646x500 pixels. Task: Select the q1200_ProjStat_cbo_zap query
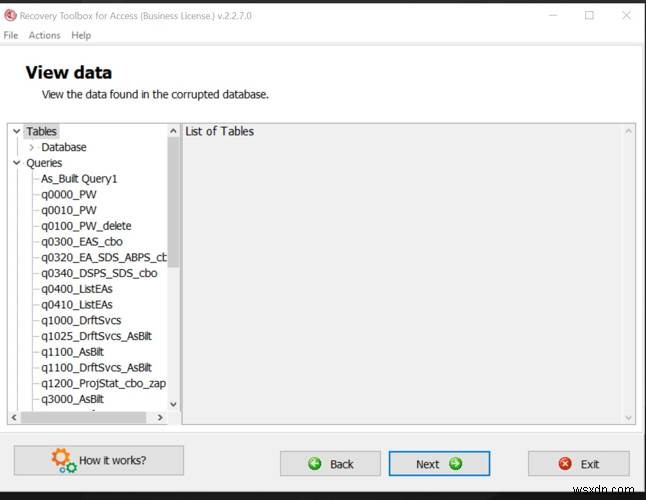[103, 383]
